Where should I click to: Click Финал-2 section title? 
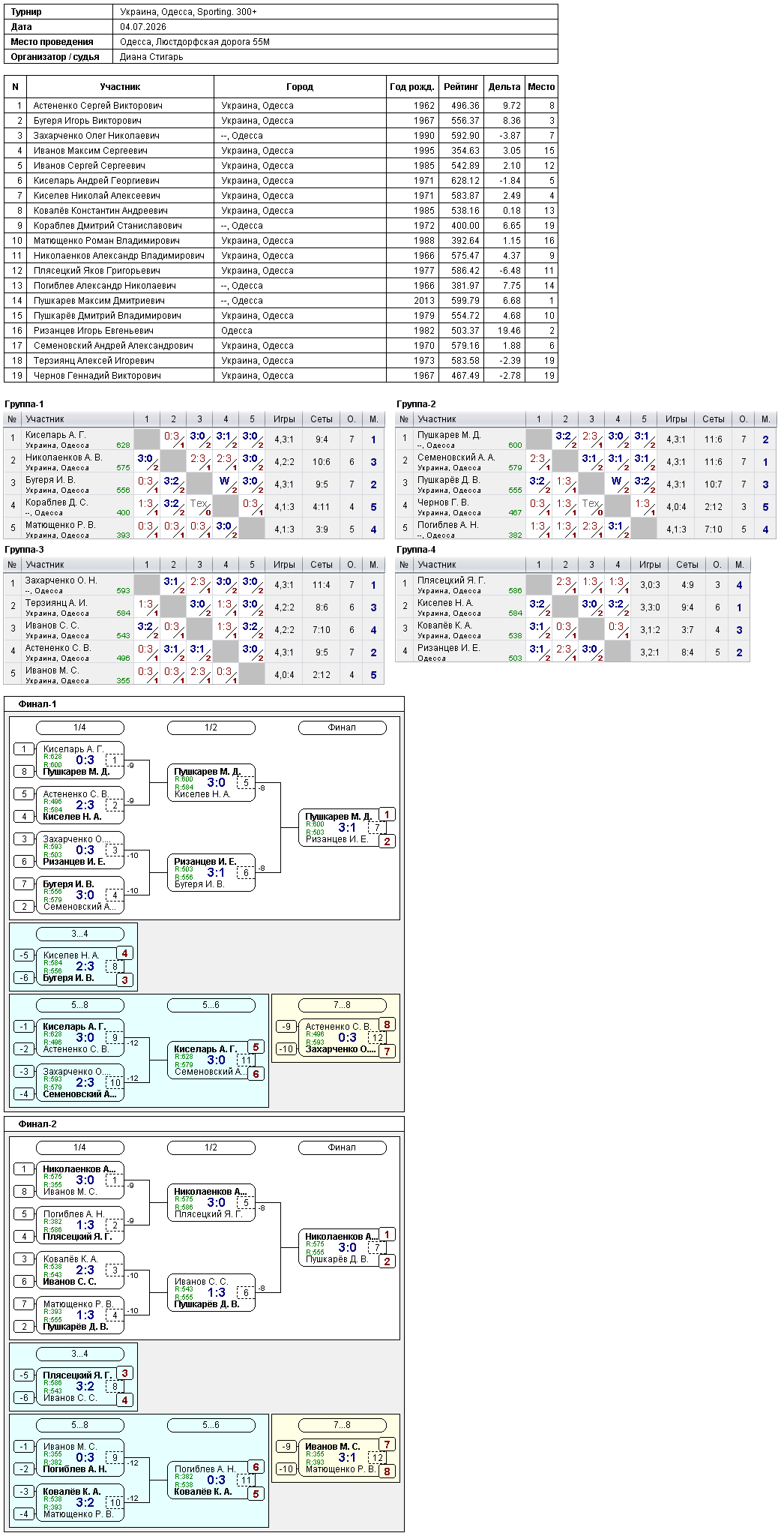pos(37,1124)
